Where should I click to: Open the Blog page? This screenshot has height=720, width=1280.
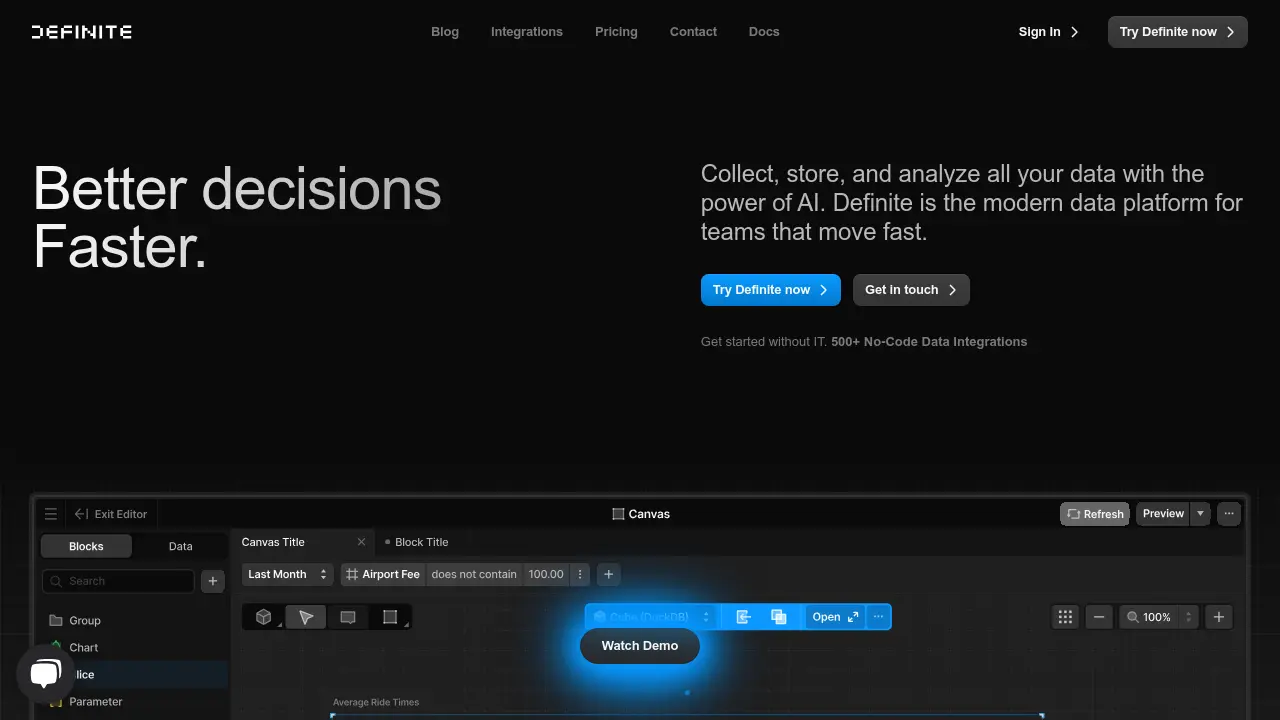[445, 32]
